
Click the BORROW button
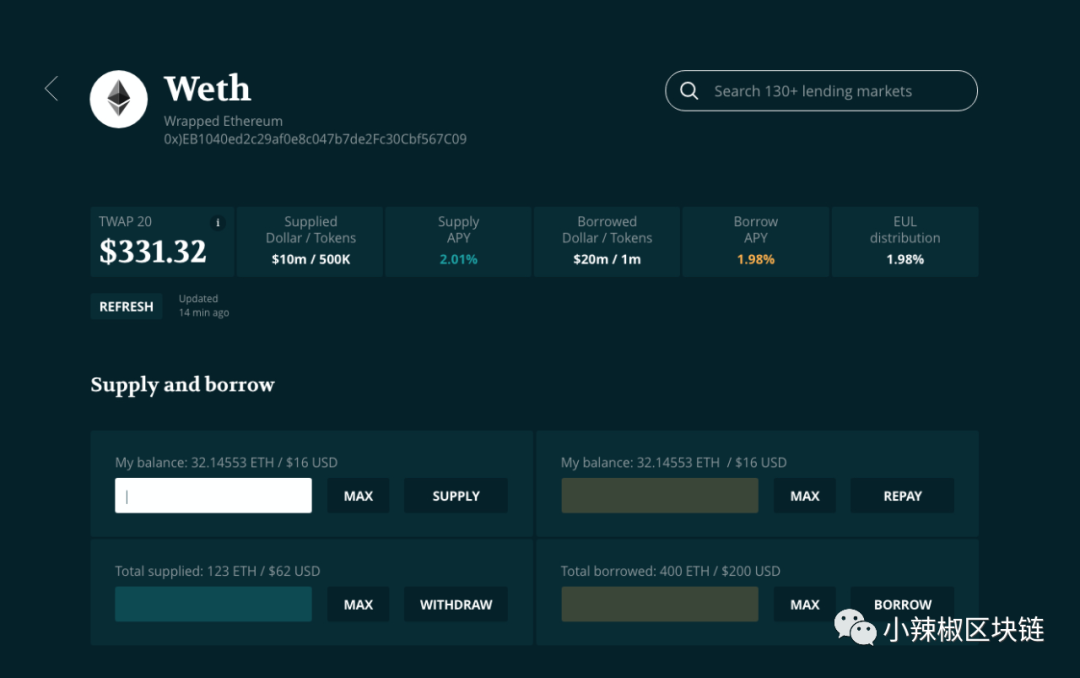point(902,604)
